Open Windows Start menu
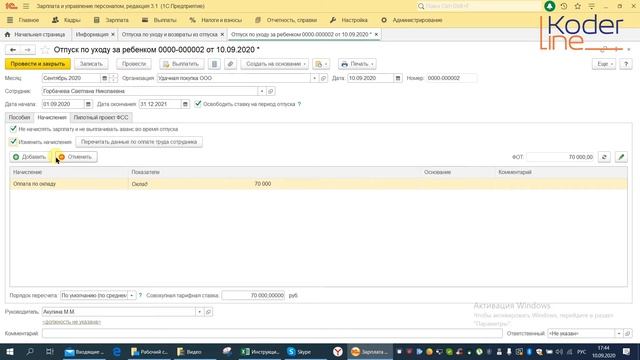Viewport: 640px width, 360px height. tap(10, 352)
